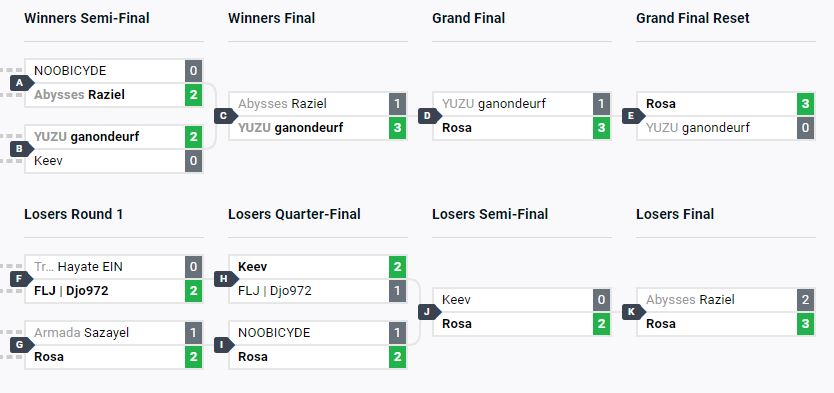The image size is (834, 393).
Task: Select match H badge in Losers Quarter-Final
Action: [x=226, y=279]
